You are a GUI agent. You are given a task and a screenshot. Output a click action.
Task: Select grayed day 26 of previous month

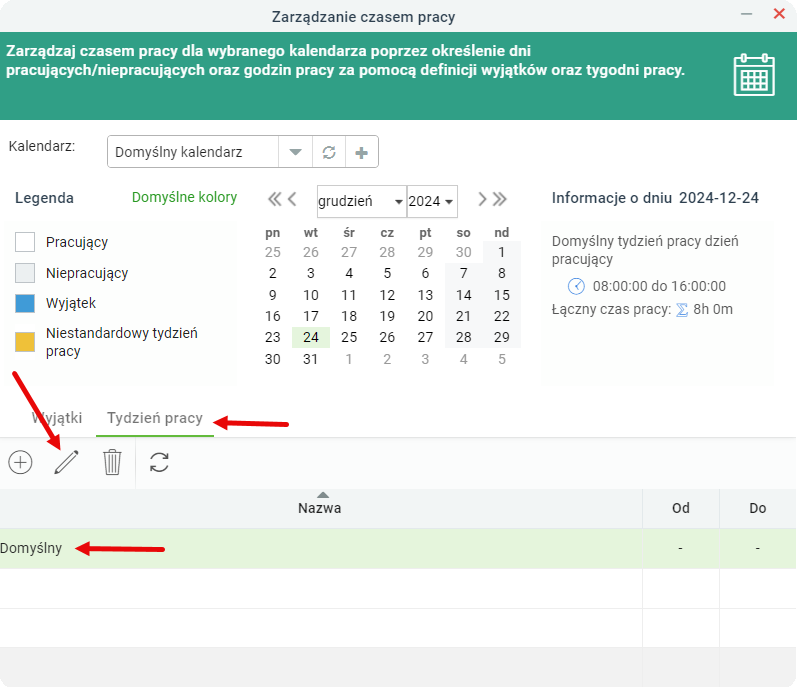[x=311, y=252]
